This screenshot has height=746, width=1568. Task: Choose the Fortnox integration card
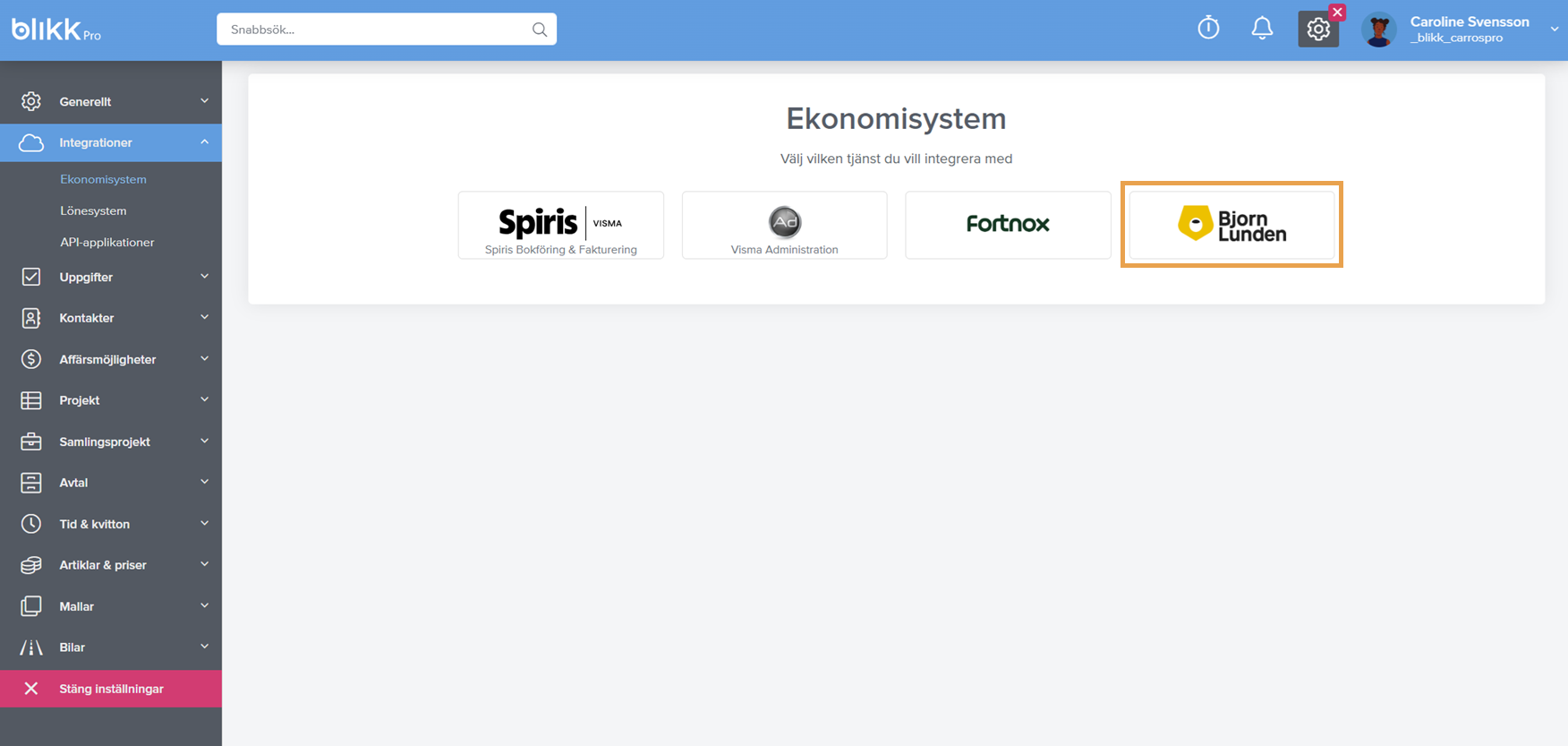1008,225
